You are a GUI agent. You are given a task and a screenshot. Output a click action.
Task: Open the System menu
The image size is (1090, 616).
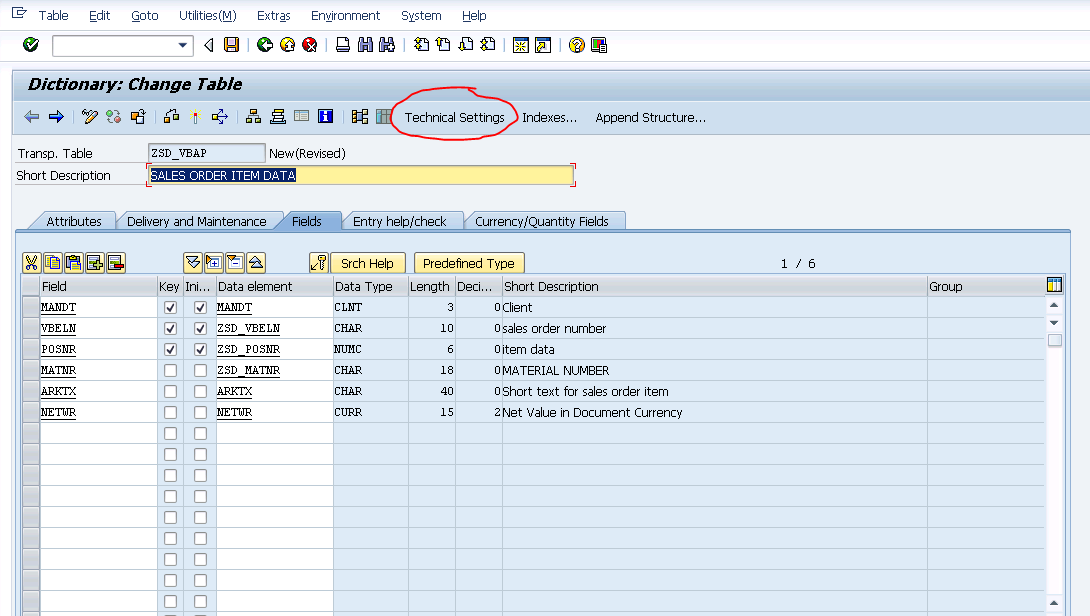click(421, 15)
